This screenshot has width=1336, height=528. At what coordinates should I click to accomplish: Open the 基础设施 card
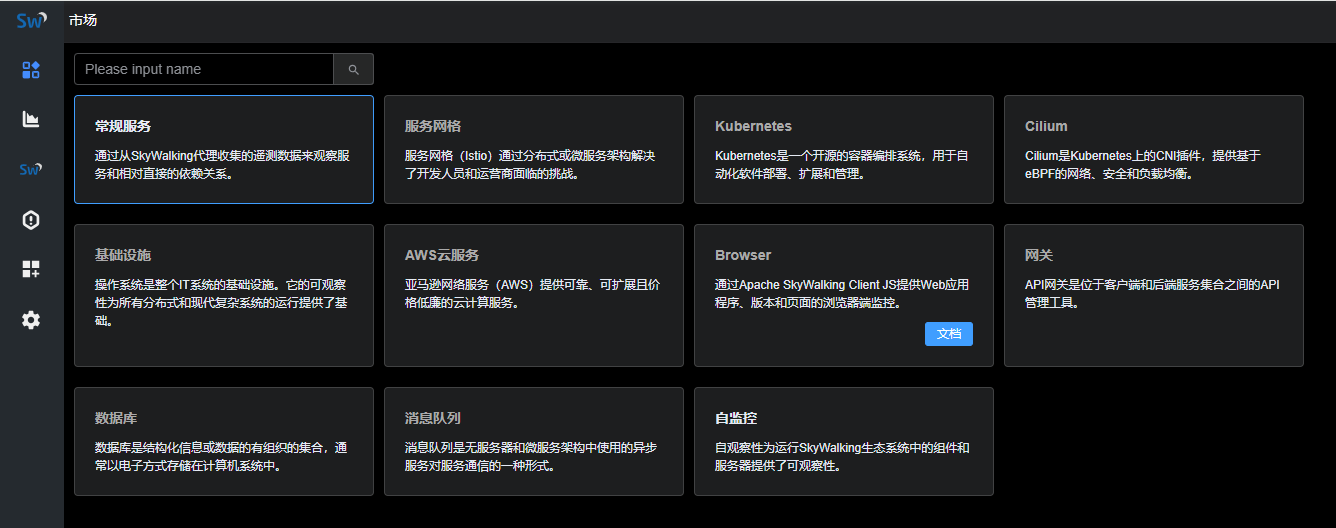(224, 295)
